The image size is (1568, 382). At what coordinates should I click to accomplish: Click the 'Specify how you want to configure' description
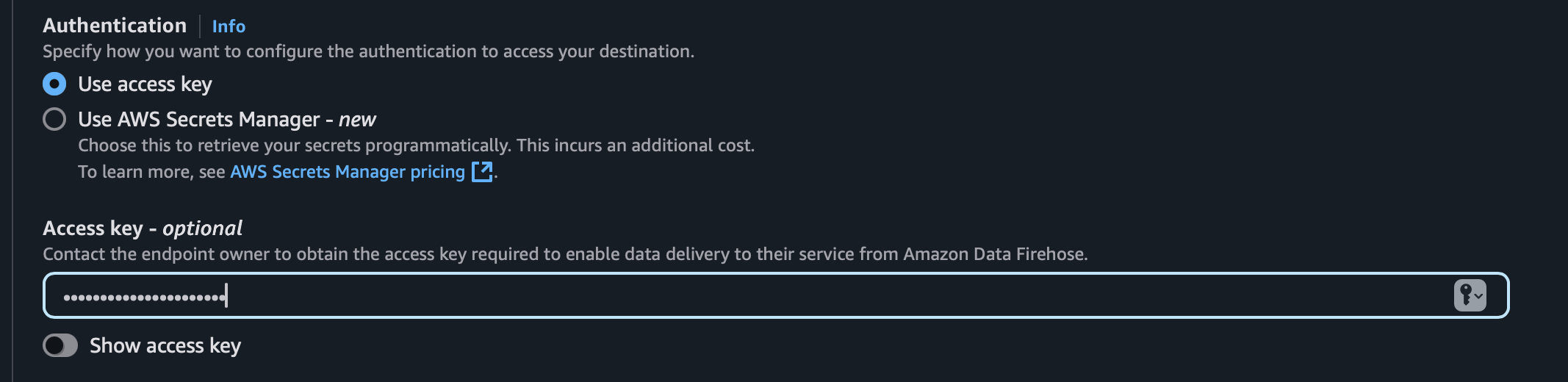coord(368,51)
